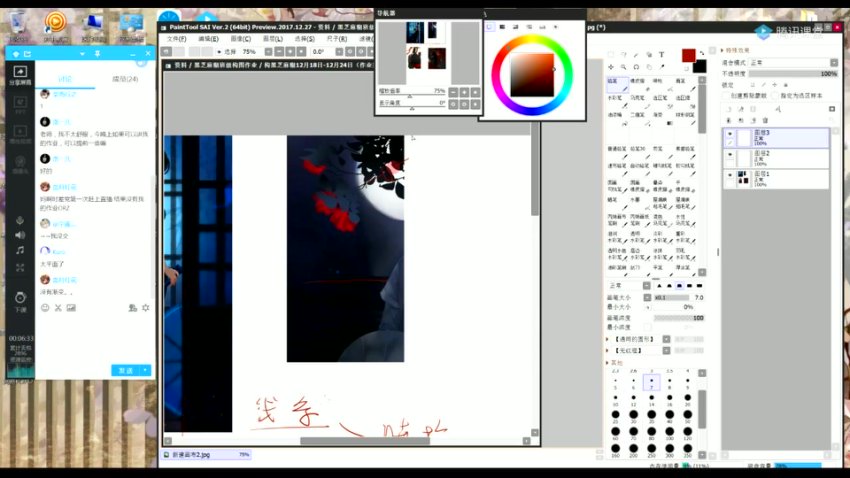Choose the flattest brush edge shape
Image resolution: width=850 pixels, height=478 pixels.
click(x=699, y=286)
